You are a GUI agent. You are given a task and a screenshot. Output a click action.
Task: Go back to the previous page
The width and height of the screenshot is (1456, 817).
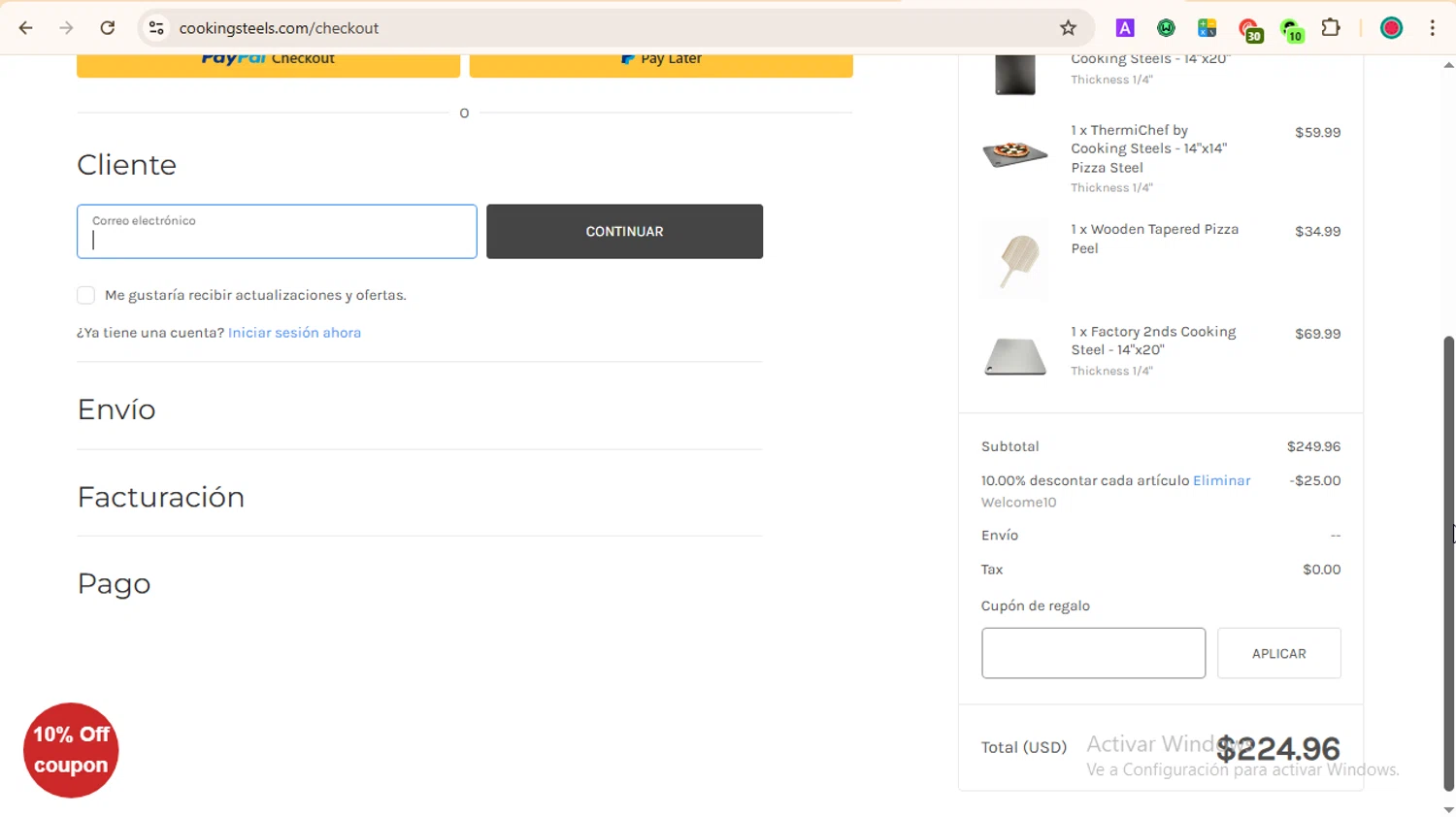[x=26, y=28]
